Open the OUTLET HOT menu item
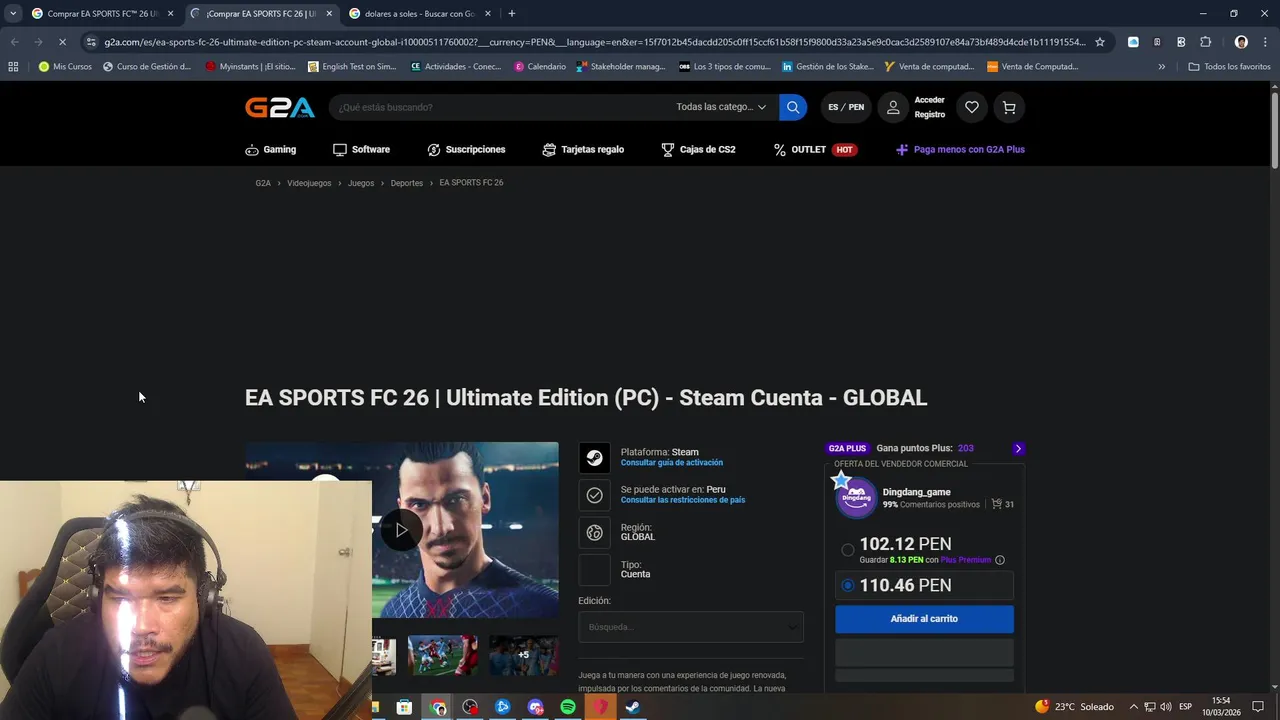Image resolution: width=1280 pixels, height=720 pixels. coord(814,150)
